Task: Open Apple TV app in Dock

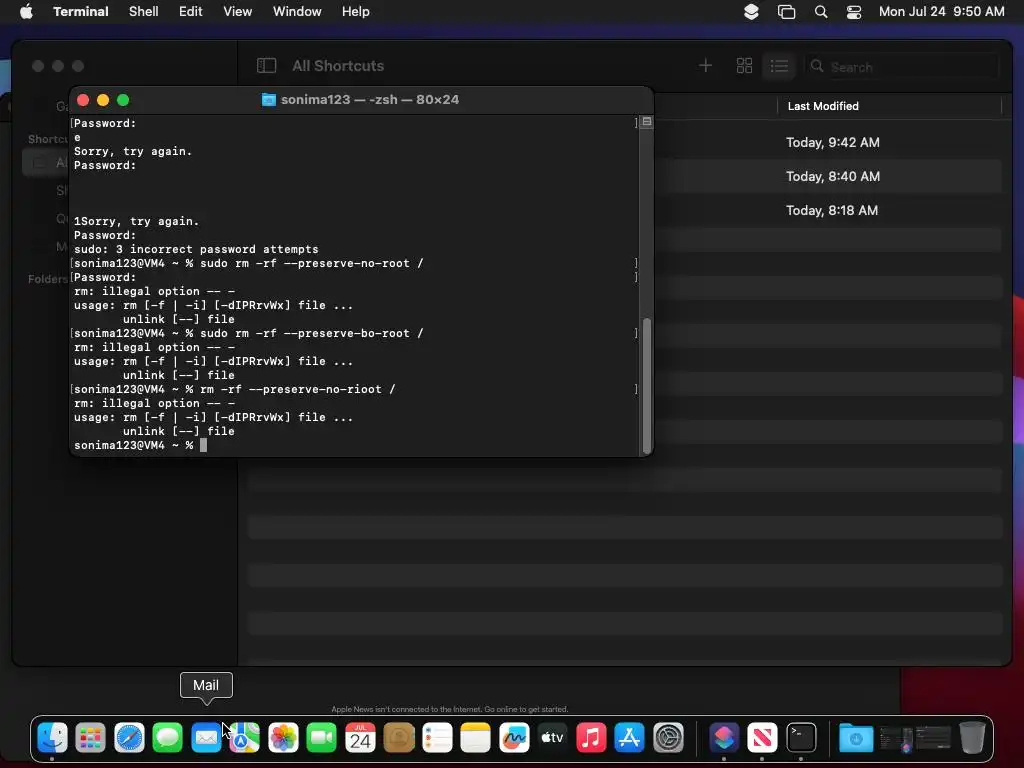Action: pyautogui.click(x=552, y=738)
